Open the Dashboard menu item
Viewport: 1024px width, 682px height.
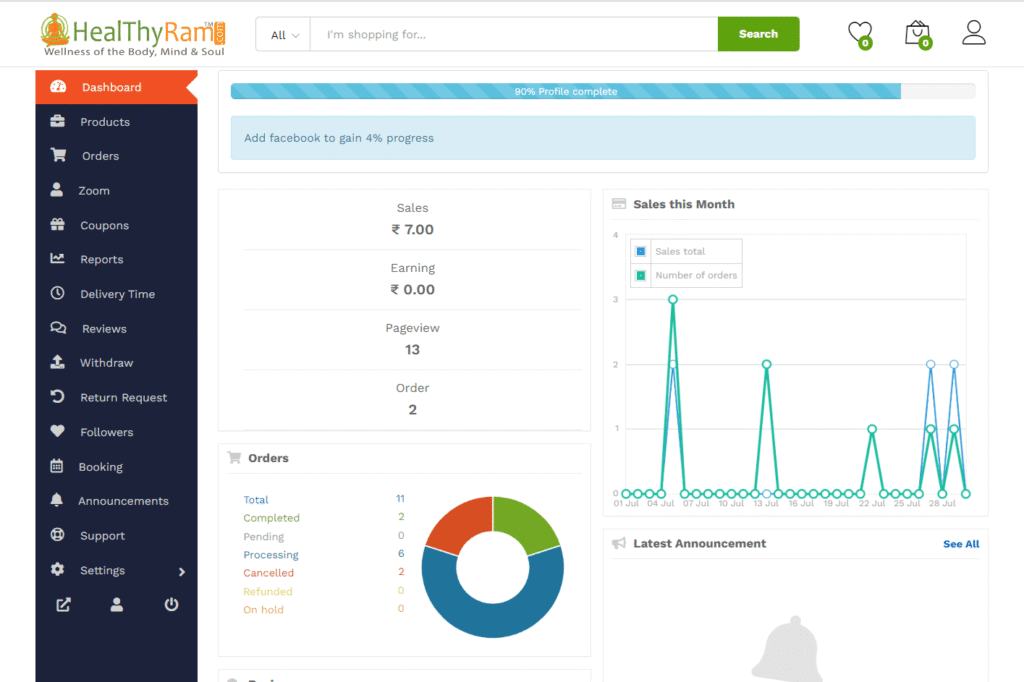coord(116,87)
